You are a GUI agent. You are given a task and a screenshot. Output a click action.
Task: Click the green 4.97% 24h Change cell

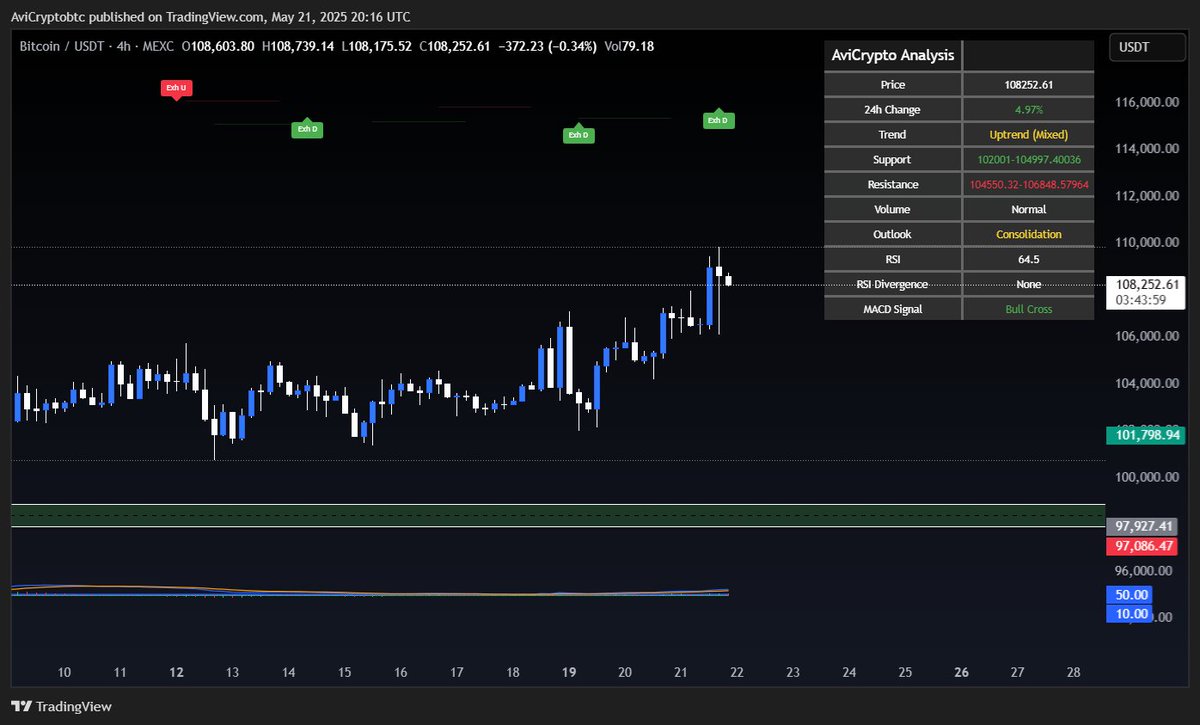pyautogui.click(x=1028, y=109)
